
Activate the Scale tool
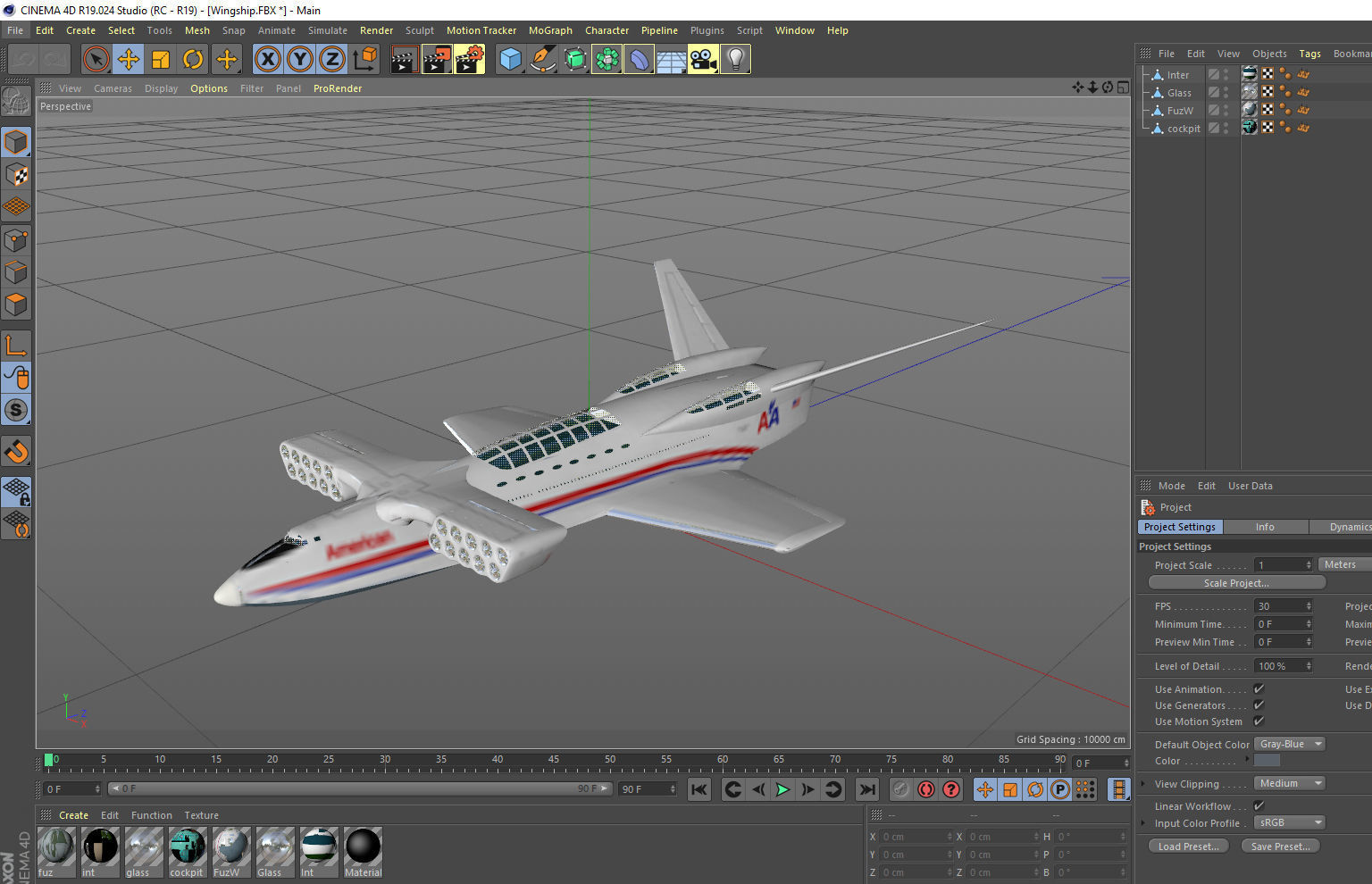click(160, 60)
